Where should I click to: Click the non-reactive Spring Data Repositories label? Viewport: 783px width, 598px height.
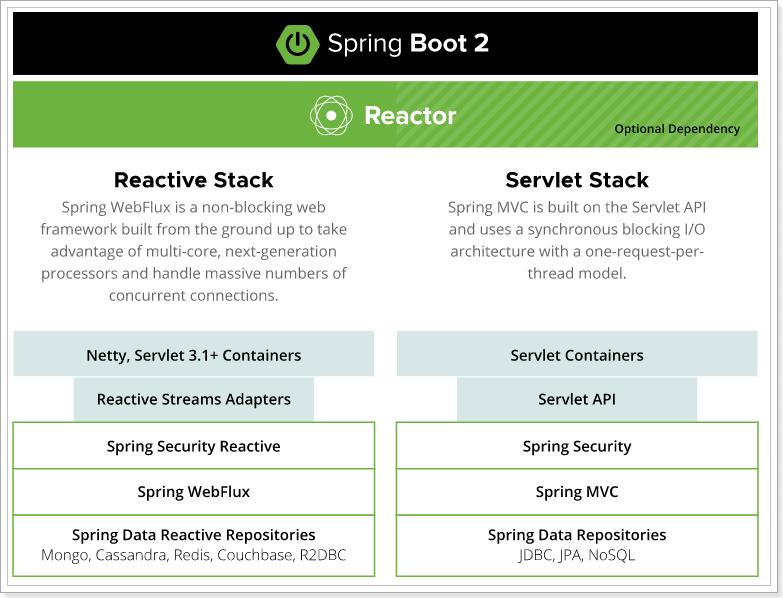click(x=577, y=535)
